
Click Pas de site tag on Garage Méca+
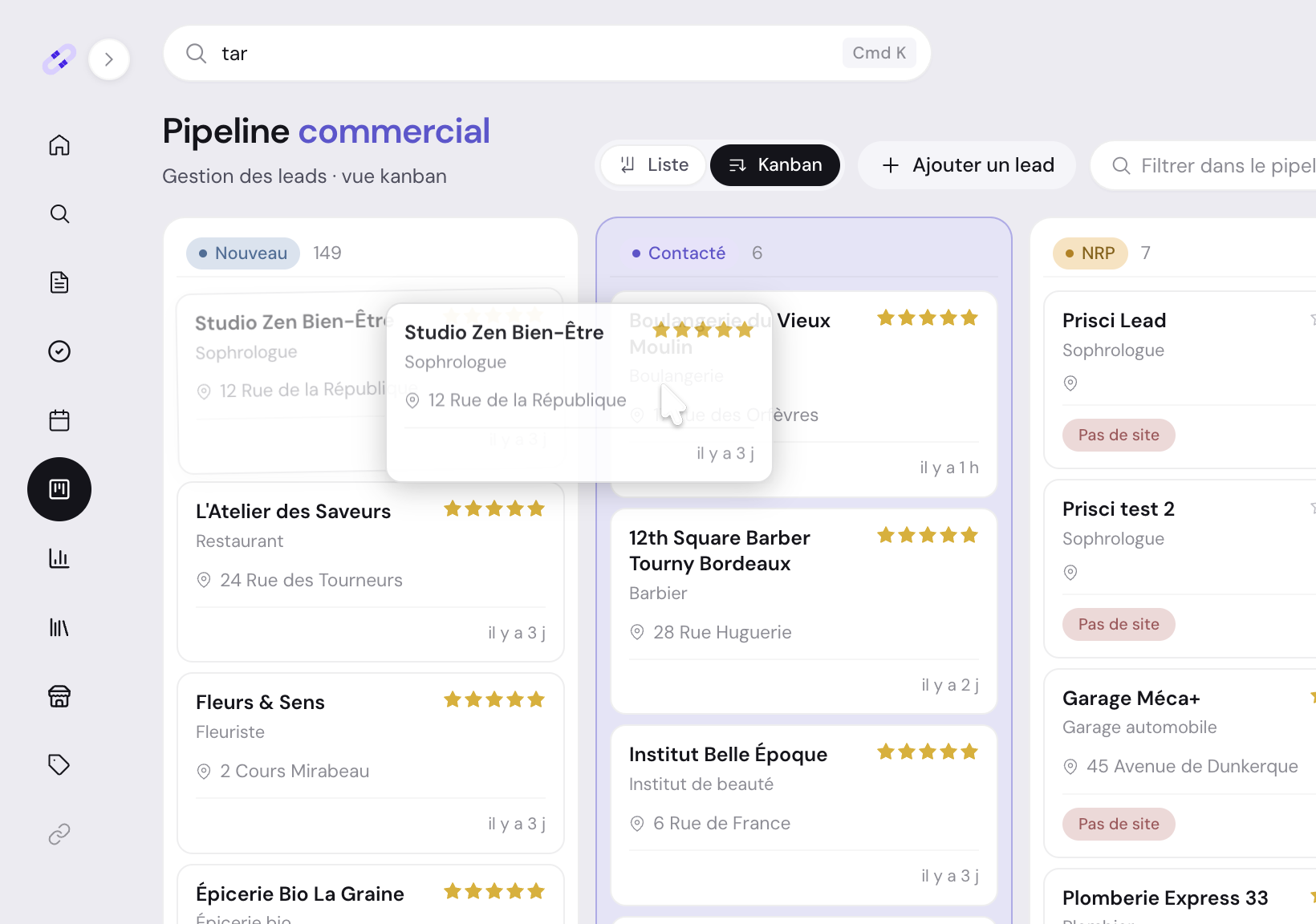click(x=1119, y=825)
